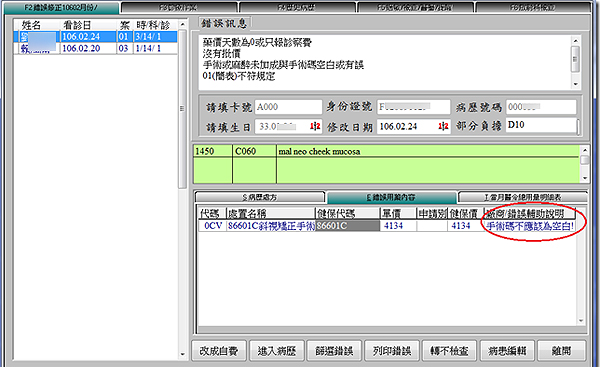Click the medication table scroll-down arrow
Image resolution: width=600 pixels, height=367 pixels.
(581, 321)
